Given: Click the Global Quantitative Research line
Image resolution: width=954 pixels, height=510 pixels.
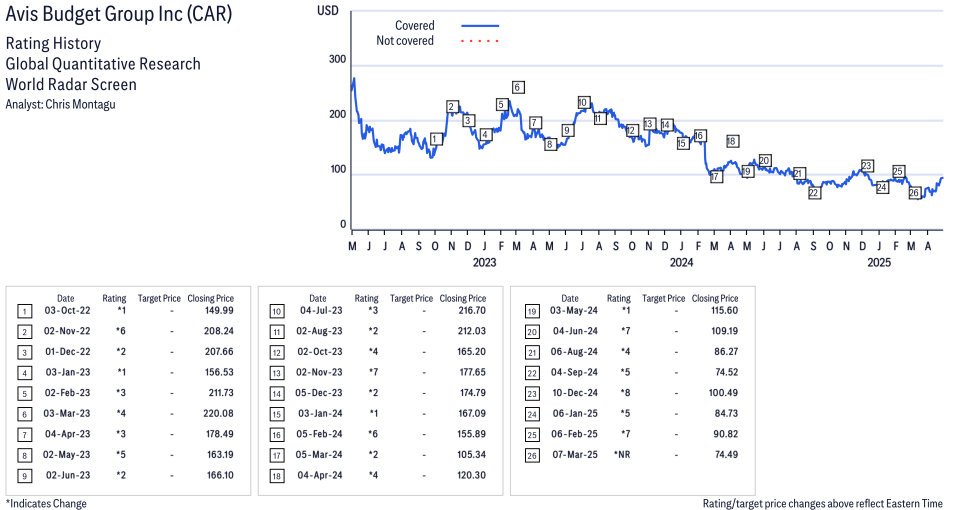Looking at the screenshot, I should click(x=103, y=64).
